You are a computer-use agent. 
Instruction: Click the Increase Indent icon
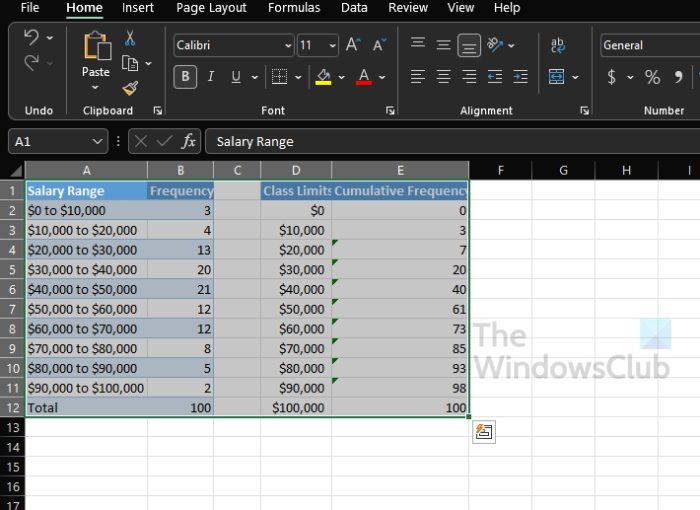tap(520, 77)
